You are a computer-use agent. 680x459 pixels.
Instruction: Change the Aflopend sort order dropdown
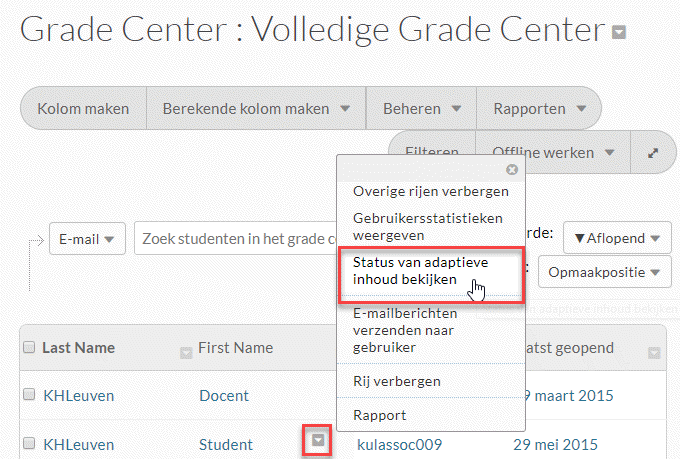[616, 239]
